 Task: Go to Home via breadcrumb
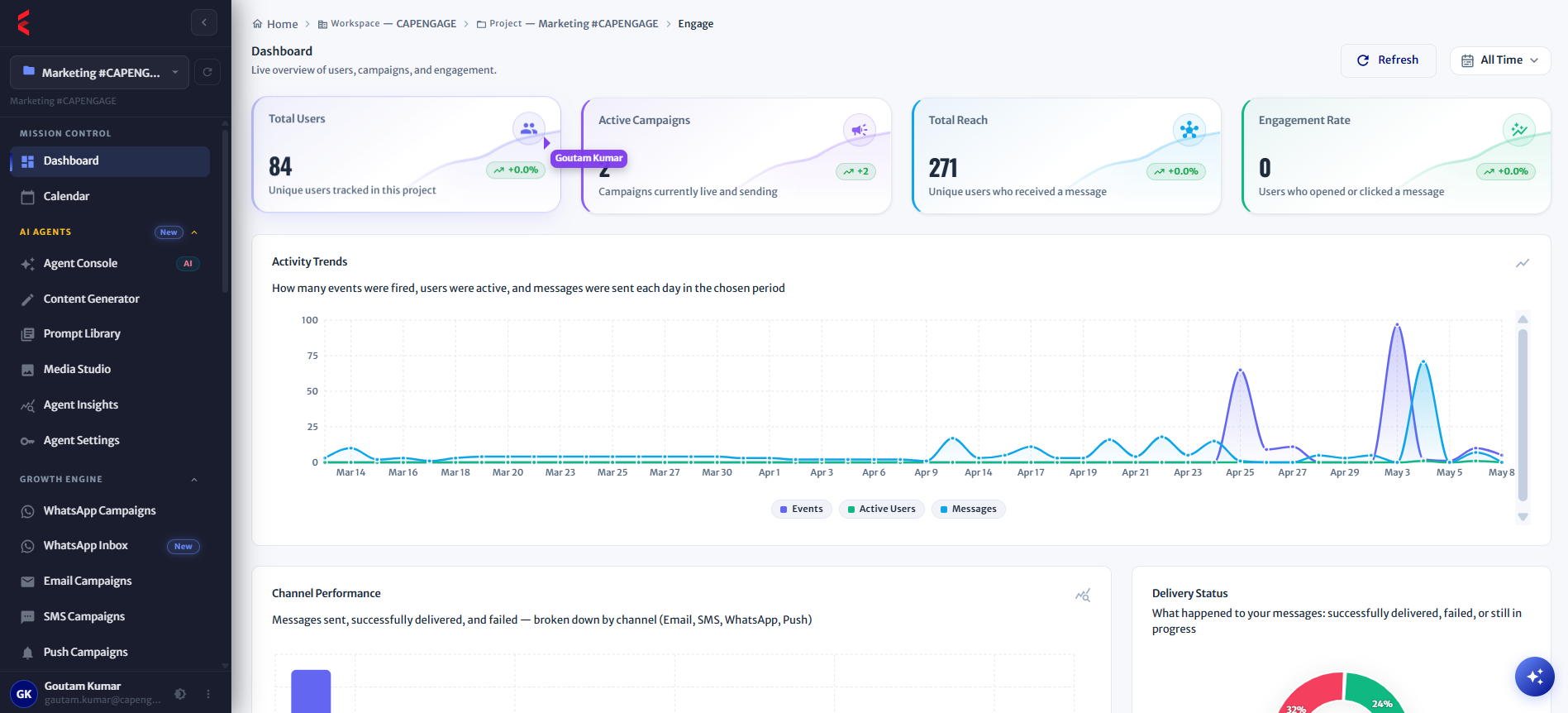[x=275, y=24]
